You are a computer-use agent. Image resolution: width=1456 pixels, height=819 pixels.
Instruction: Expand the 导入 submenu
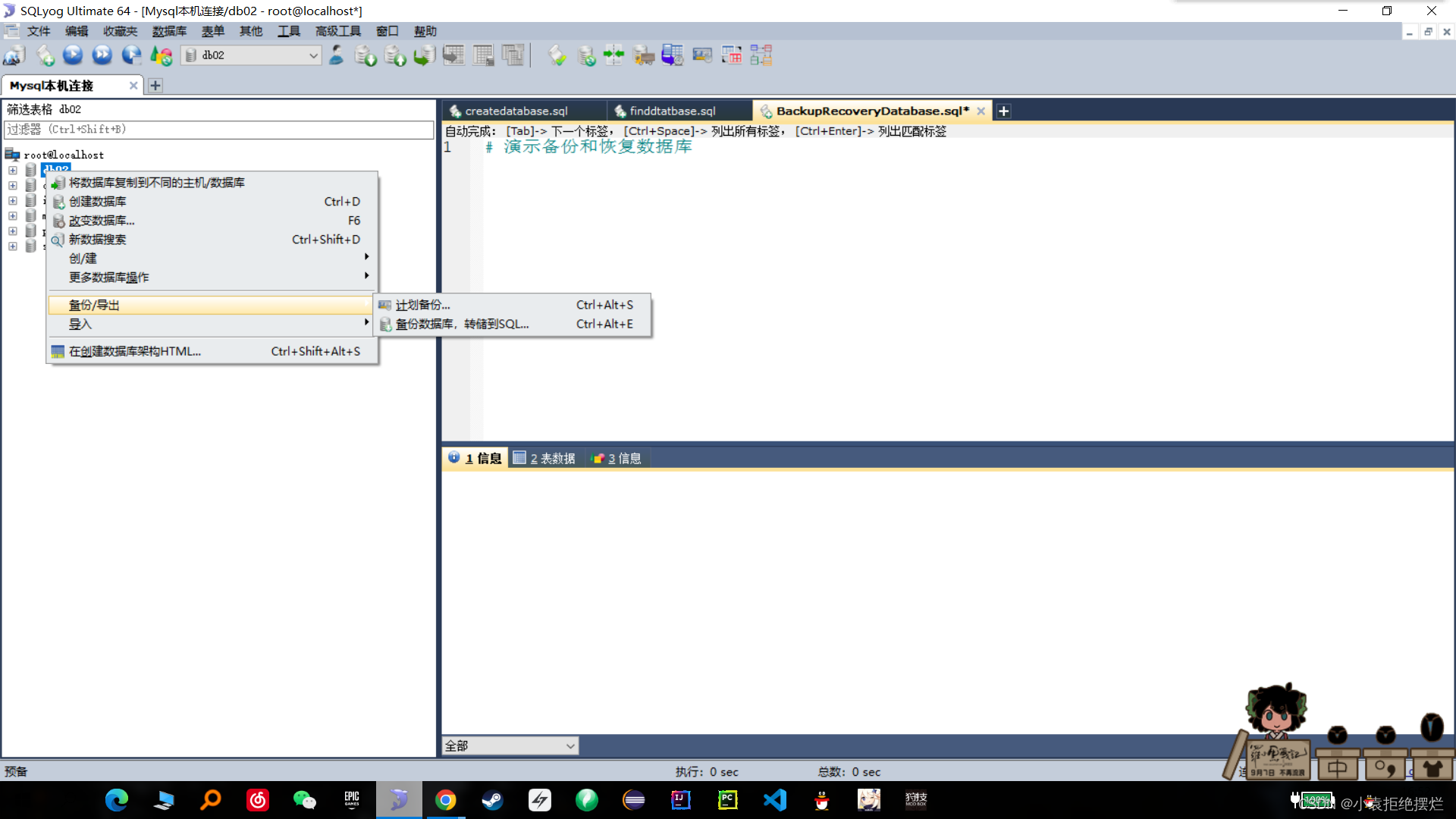pyautogui.click(x=212, y=325)
